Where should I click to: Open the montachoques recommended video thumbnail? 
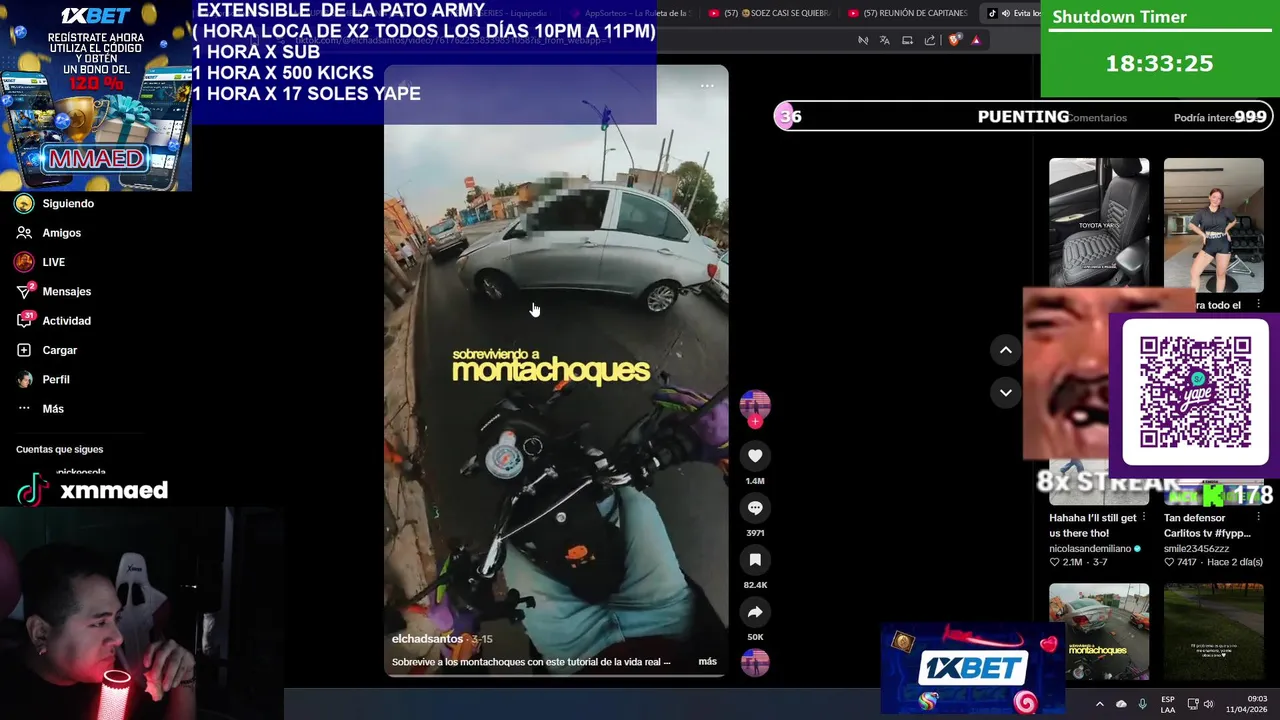(1099, 632)
